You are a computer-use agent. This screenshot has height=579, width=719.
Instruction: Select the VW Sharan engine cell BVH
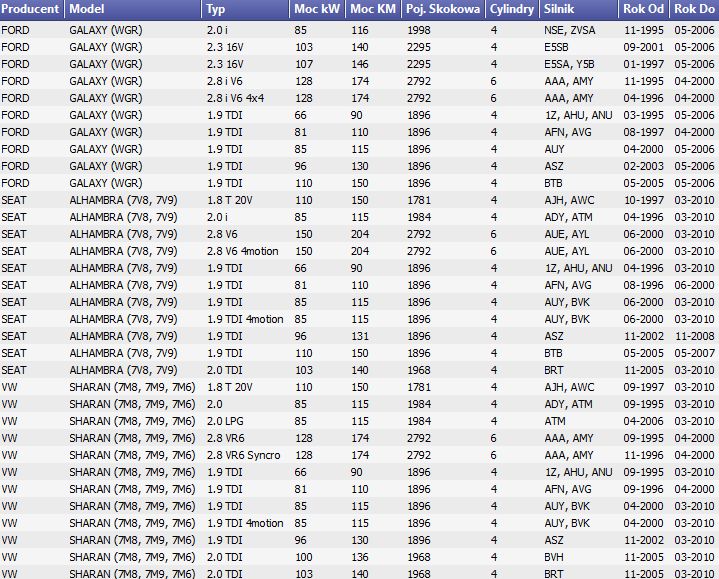(x=554, y=557)
